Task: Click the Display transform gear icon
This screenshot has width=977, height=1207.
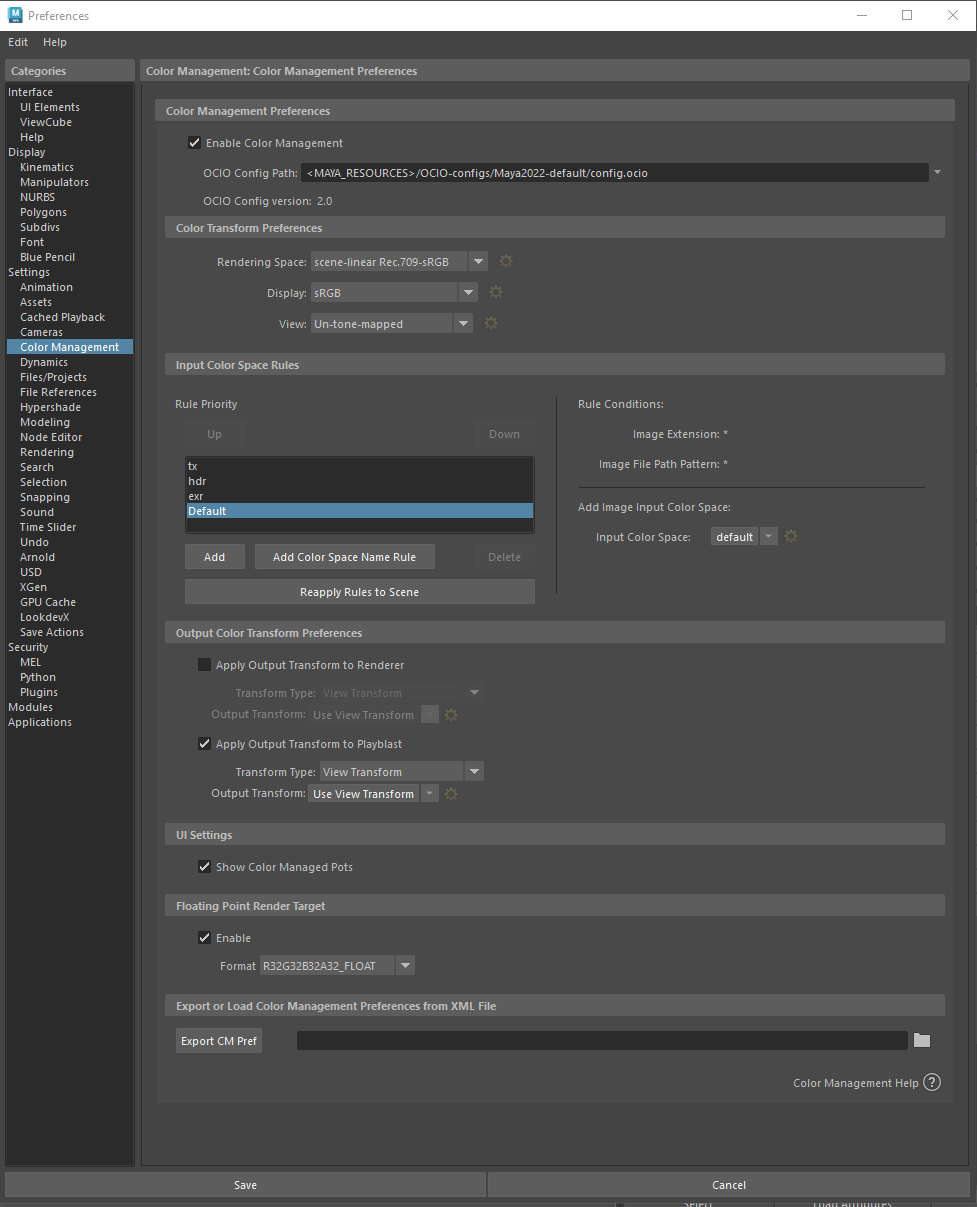Action: tap(496, 292)
